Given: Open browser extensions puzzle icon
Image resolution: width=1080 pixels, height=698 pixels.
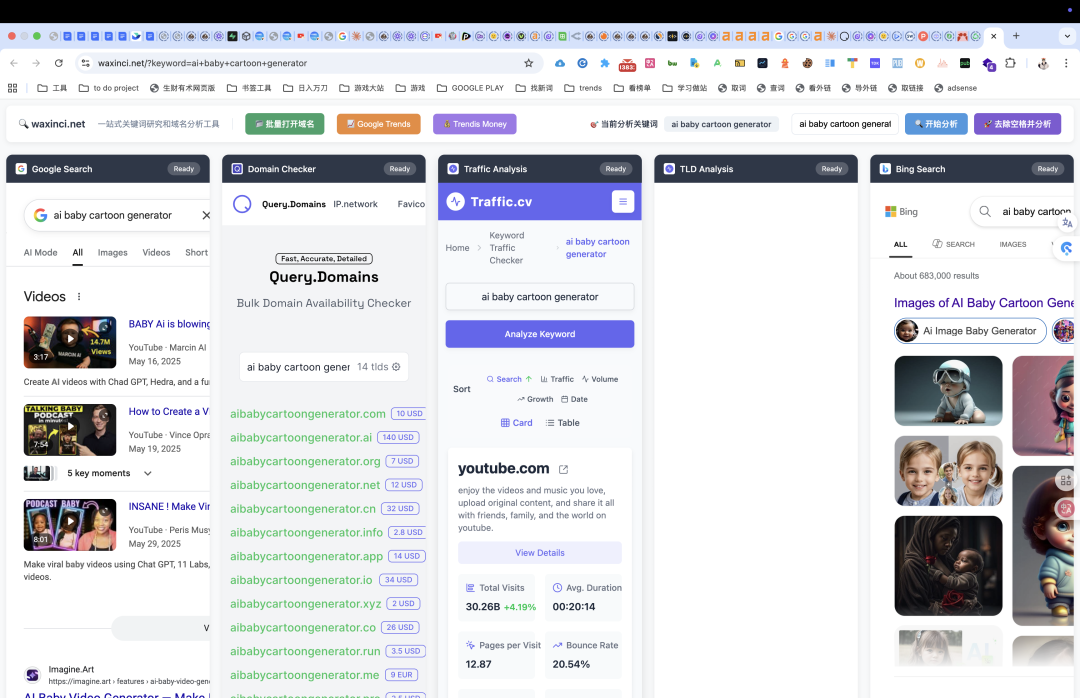Looking at the screenshot, I should point(1010,63).
